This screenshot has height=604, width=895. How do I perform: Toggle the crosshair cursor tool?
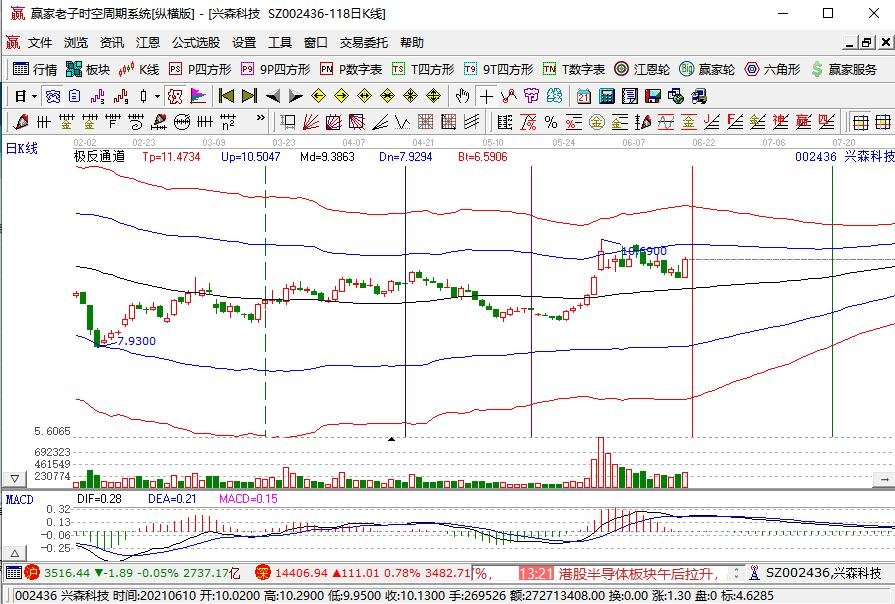[486, 96]
